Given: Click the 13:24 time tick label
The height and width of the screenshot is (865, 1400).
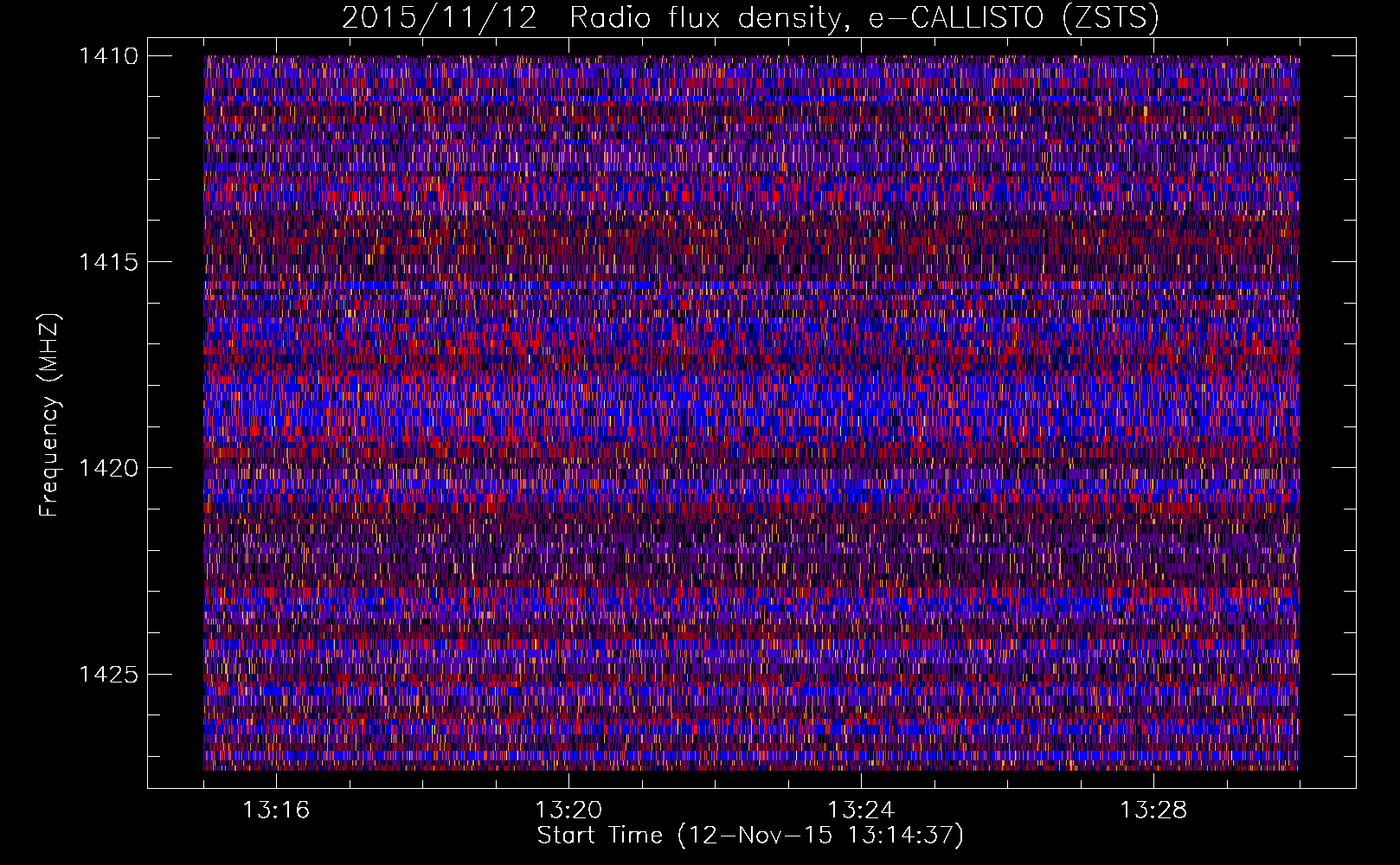Looking at the screenshot, I should 861,811.
